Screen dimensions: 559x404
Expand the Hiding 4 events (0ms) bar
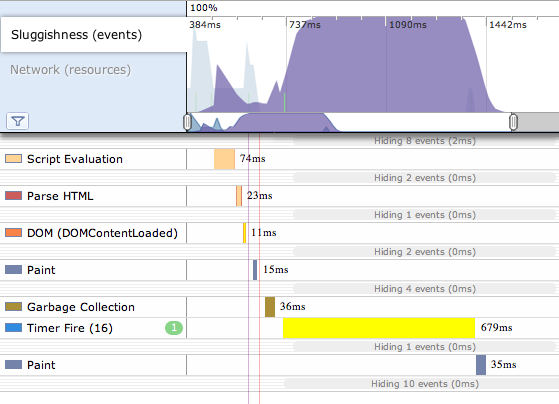tap(425, 289)
